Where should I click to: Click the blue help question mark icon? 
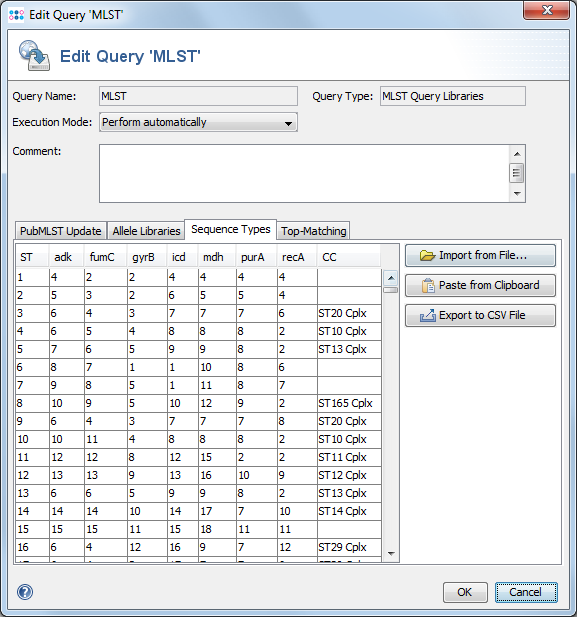coord(25,592)
